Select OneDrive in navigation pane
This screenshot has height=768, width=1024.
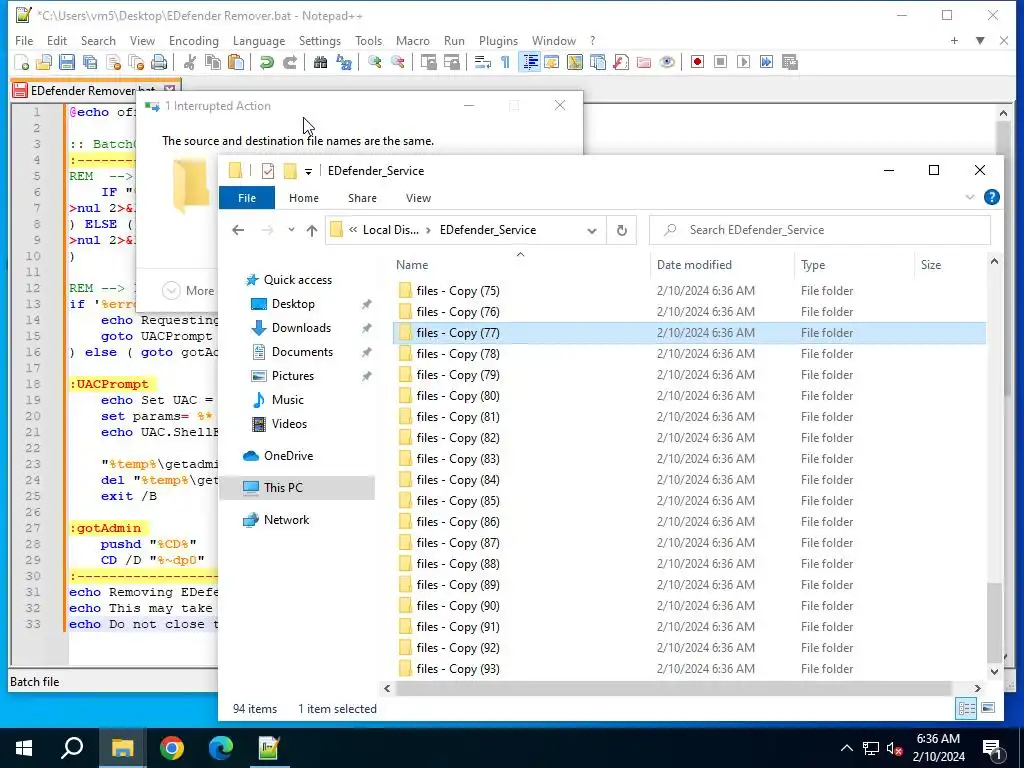288,456
